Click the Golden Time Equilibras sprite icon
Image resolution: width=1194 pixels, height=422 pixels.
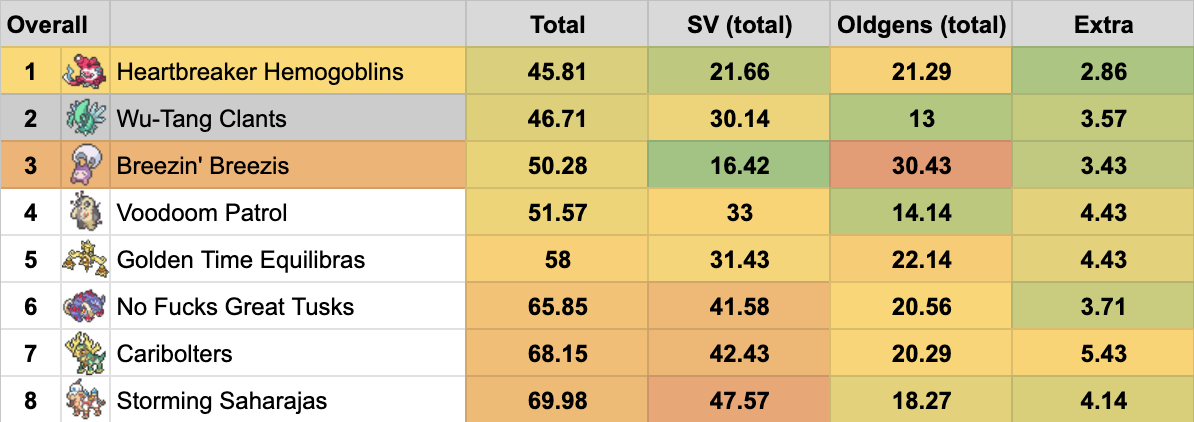click(x=85, y=259)
